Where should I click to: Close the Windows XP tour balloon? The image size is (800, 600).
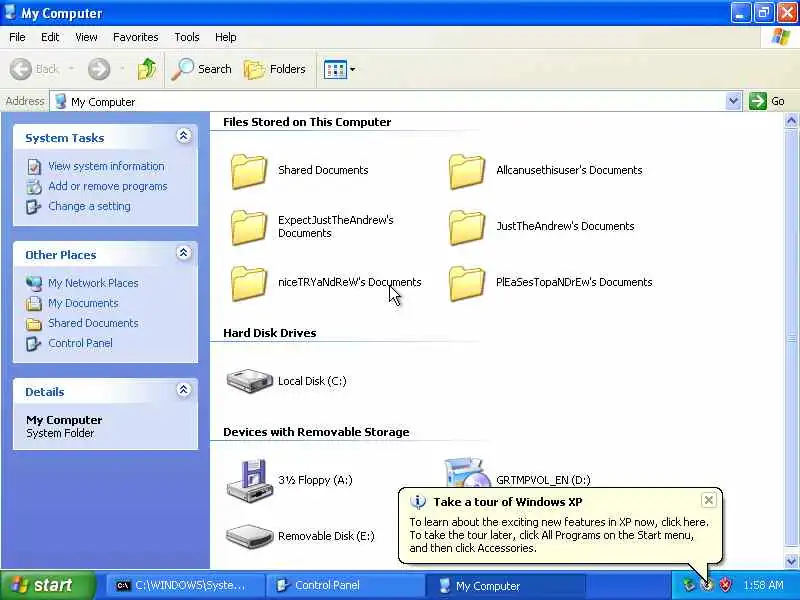click(708, 501)
